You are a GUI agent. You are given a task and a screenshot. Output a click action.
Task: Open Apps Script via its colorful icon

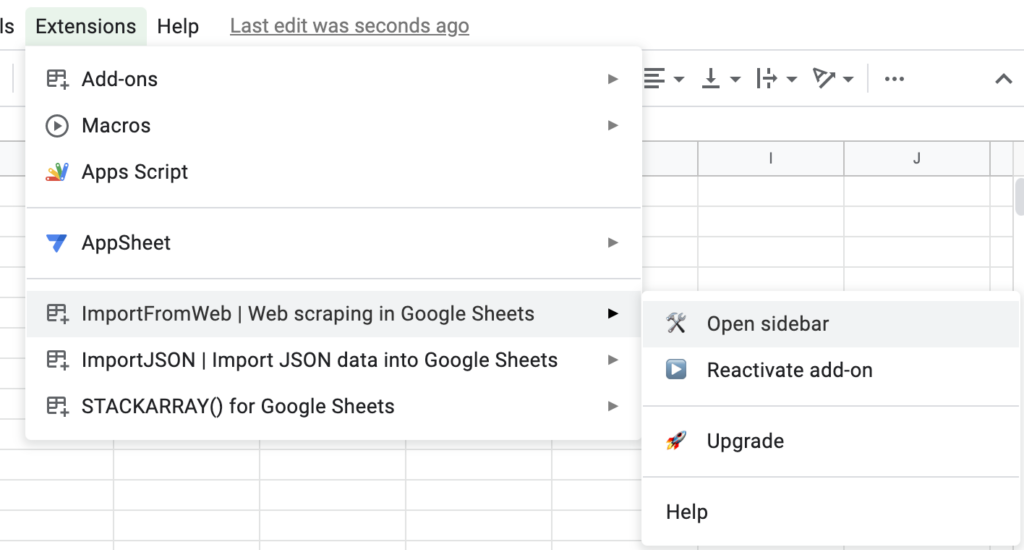[57, 172]
